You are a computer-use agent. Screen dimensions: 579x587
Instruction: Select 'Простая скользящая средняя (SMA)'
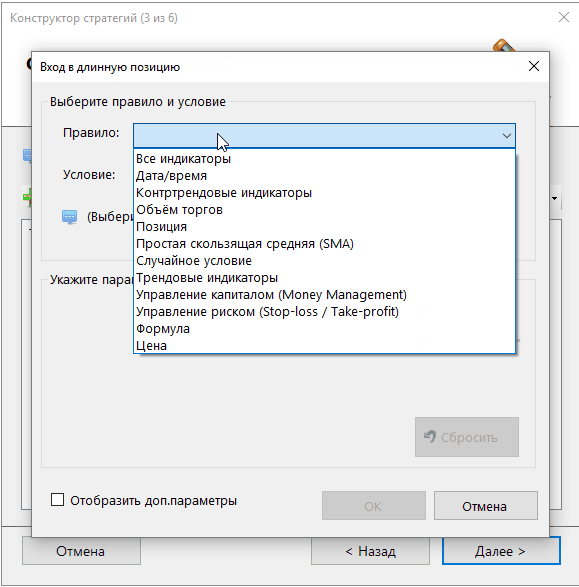324,244
